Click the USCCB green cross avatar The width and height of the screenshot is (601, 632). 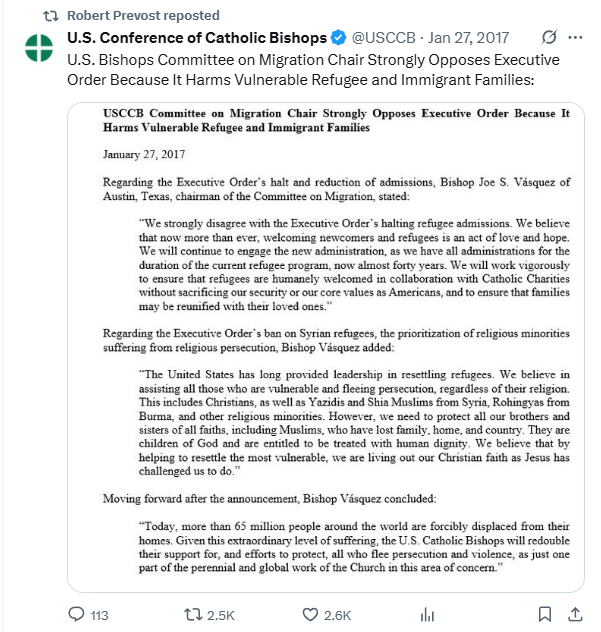click(x=39, y=48)
